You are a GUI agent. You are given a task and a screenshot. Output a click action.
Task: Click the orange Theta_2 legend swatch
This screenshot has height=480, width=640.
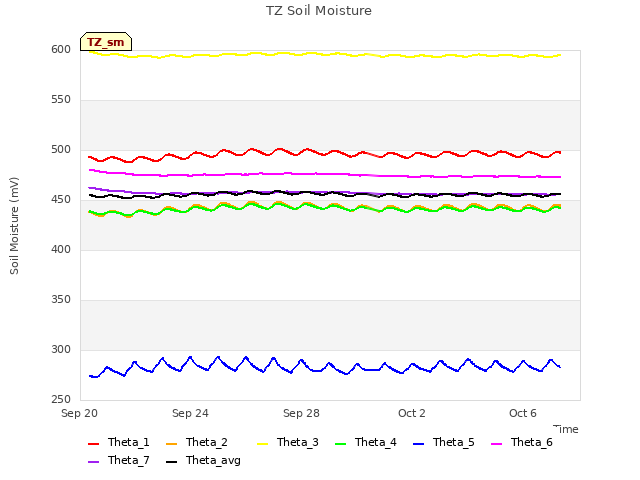coord(171,444)
